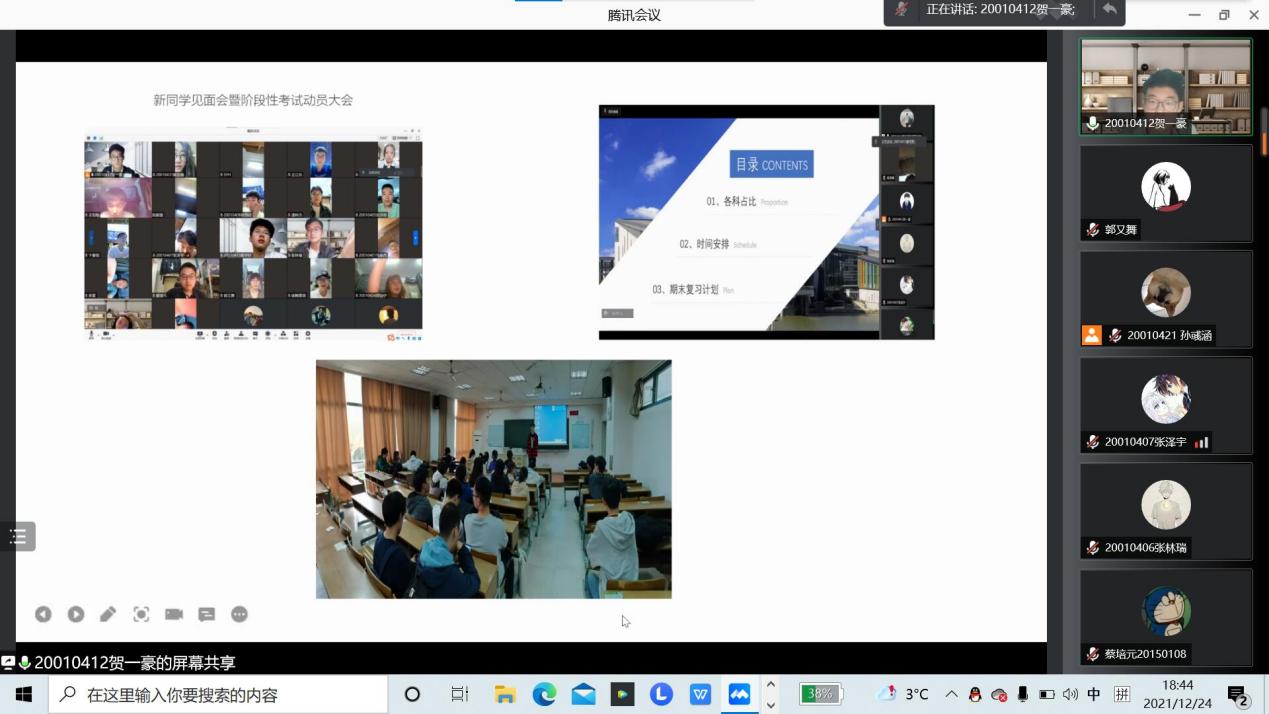The image size is (1269, 714).
Task: Open more options ellipsis in slide toolbar
Action: coord(239,614)
